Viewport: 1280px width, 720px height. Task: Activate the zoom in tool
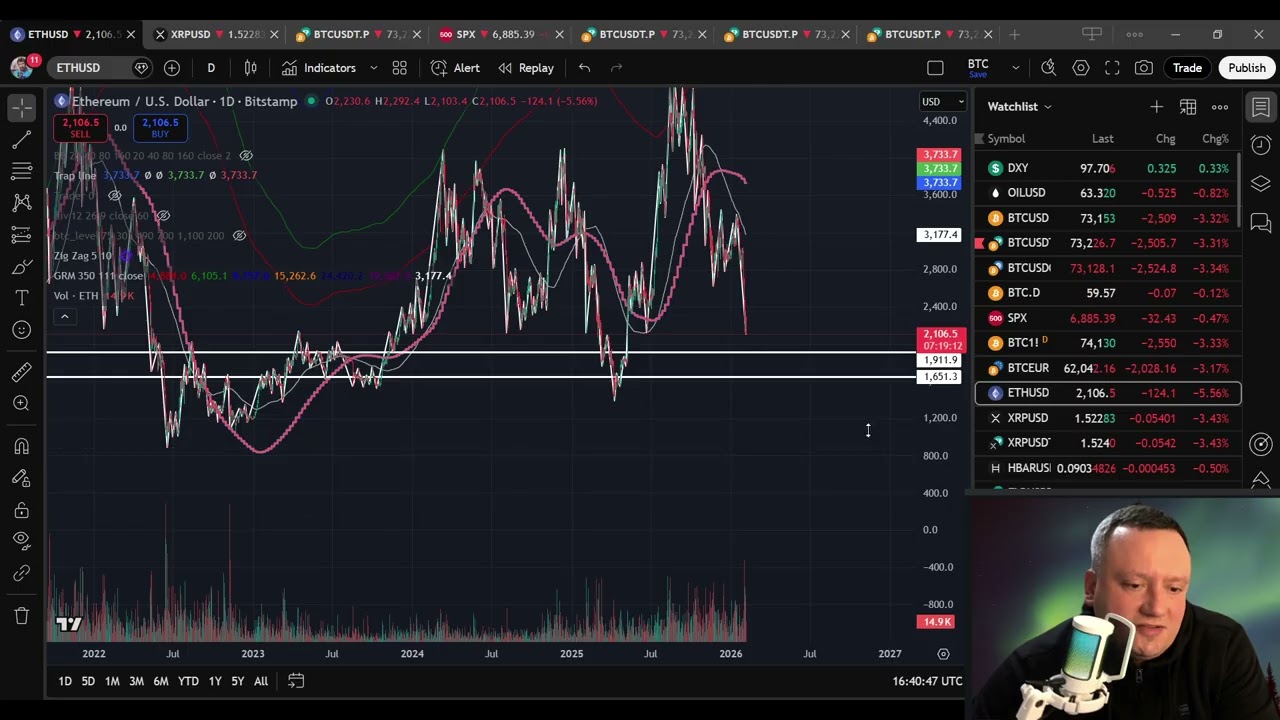point(22,403)
